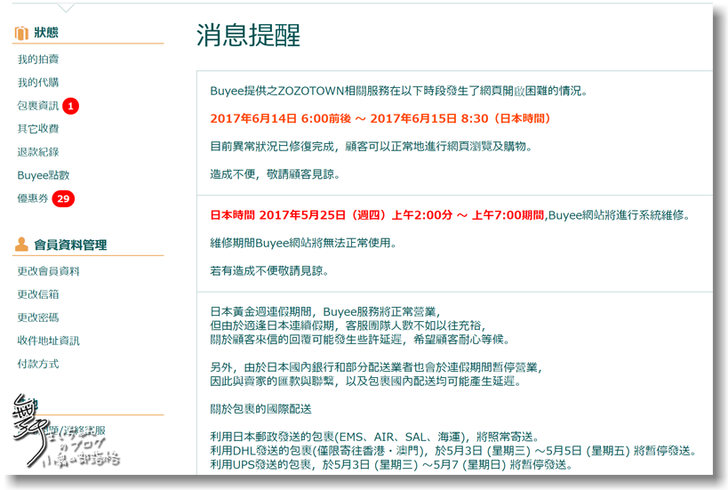Click text 關於包裹的國際配送
Image resolution: width=728 pixels, height=490 pixels.
[x=260, y=409]
